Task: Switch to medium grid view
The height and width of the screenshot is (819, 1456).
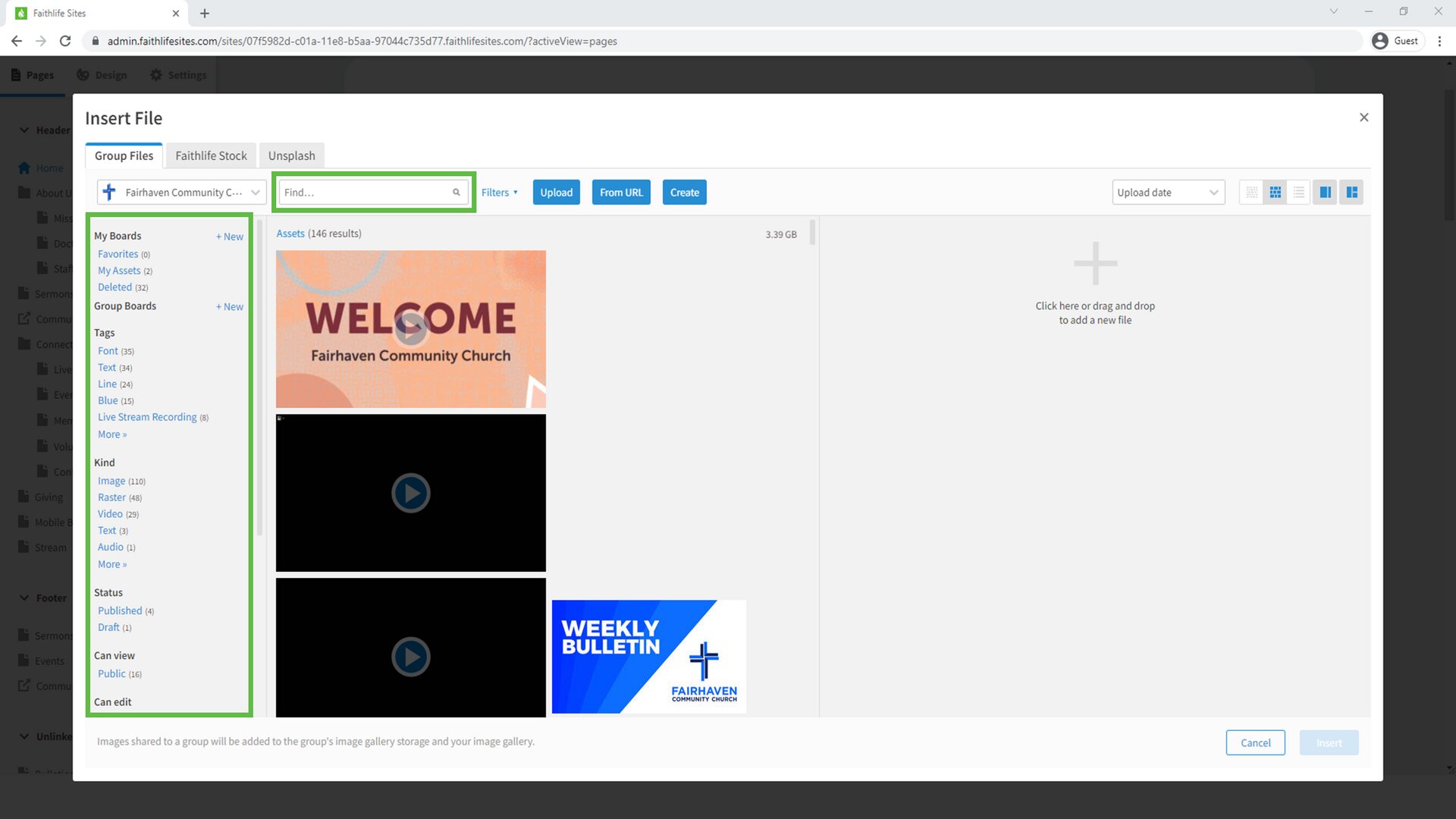Action: (x=1276, y=193)
